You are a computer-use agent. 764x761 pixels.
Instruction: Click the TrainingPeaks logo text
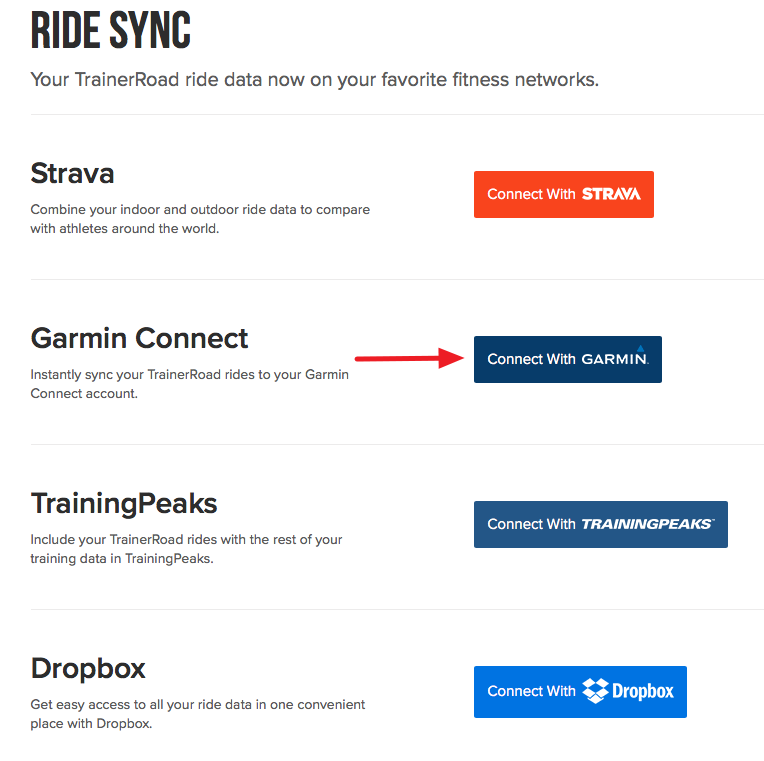649,524
